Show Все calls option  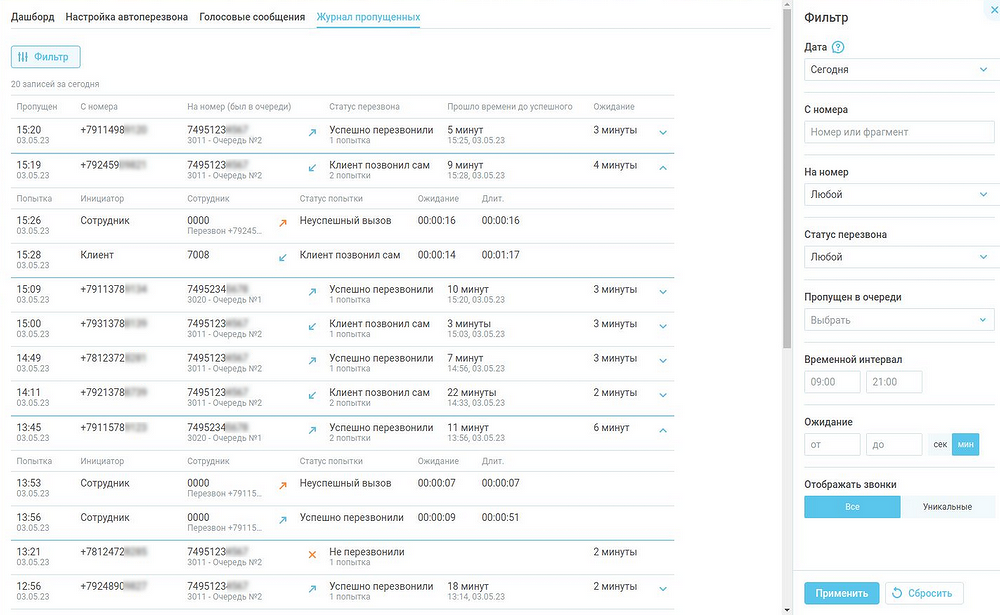[x=852, y=507]
